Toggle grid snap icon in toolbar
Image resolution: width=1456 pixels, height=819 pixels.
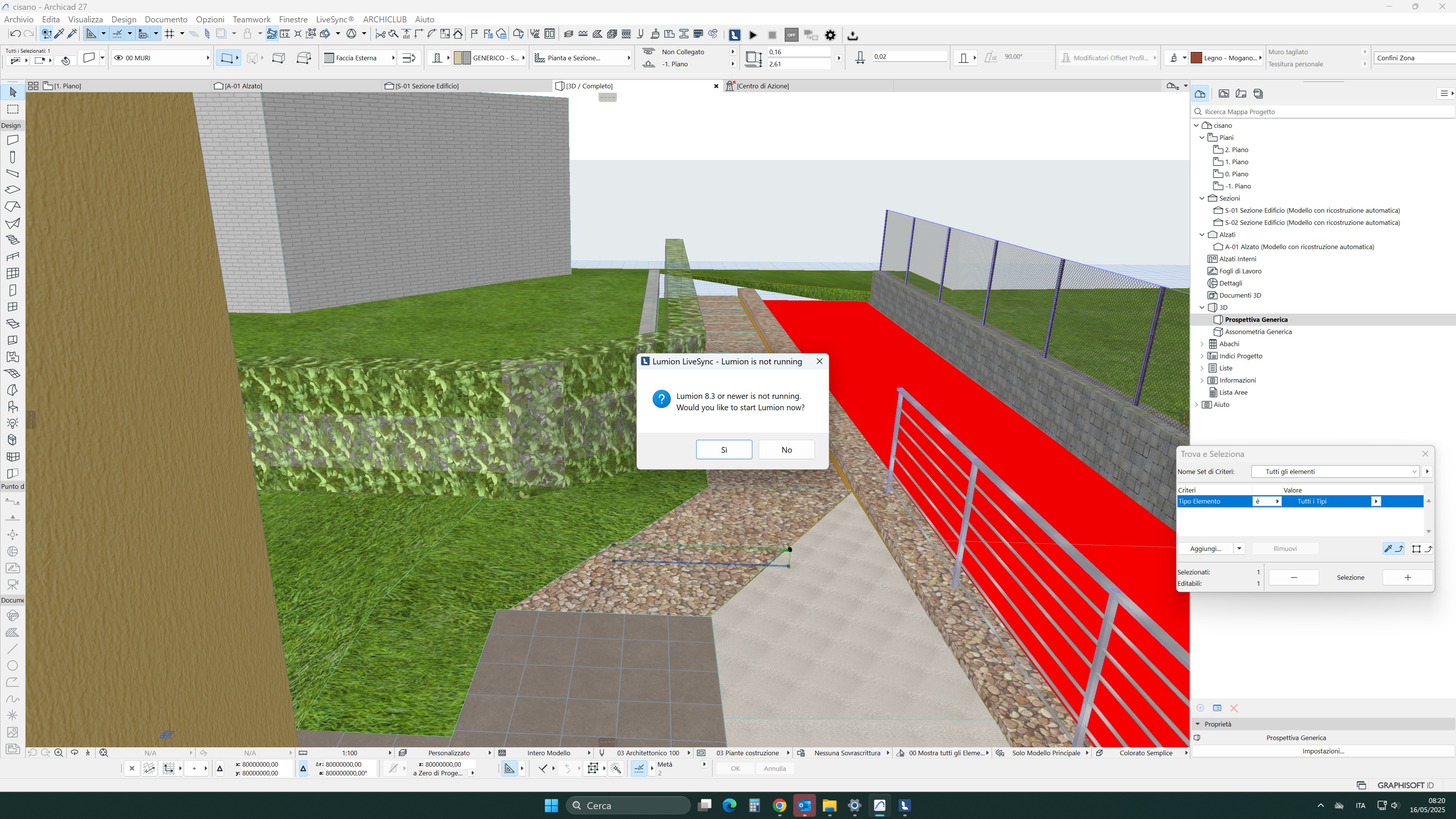(x=169, y=34)
